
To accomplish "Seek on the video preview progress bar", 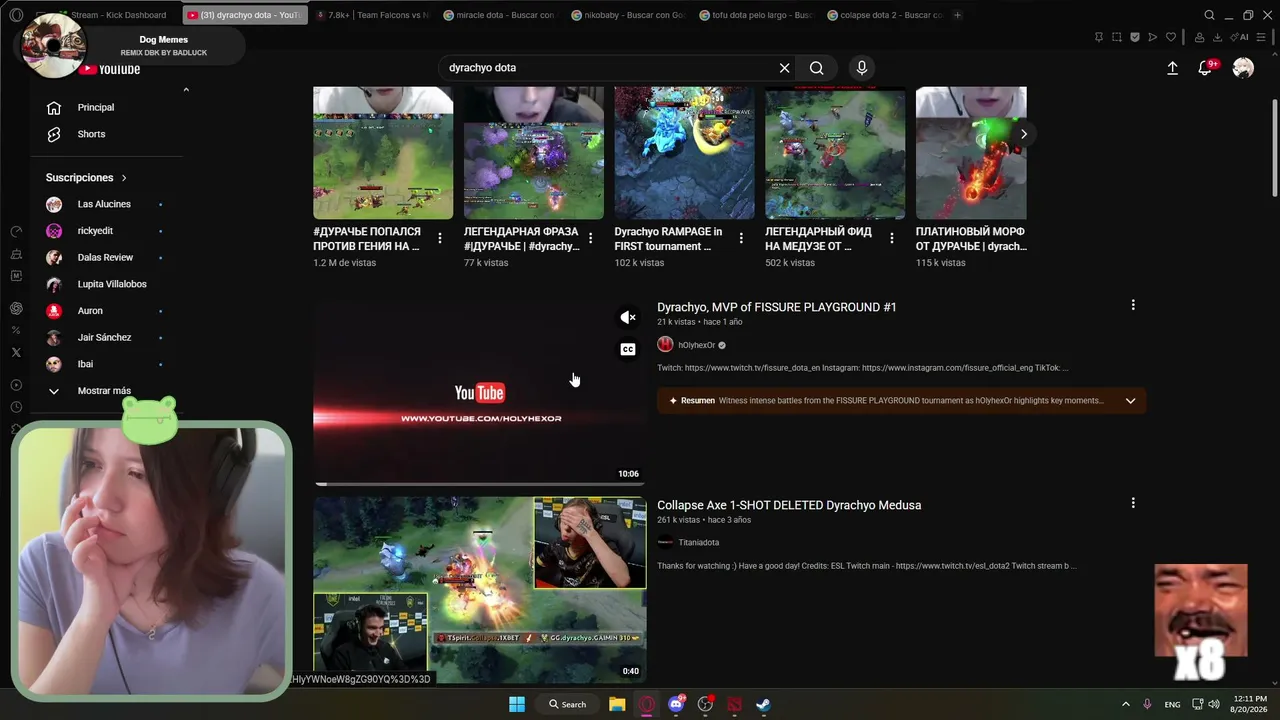I will coord(480,484).
